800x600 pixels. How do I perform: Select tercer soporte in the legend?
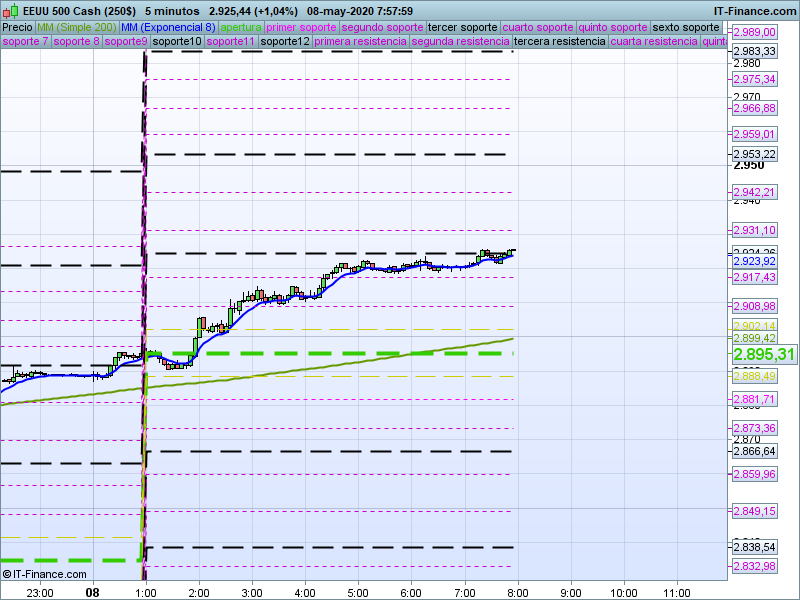pos(462,27)
